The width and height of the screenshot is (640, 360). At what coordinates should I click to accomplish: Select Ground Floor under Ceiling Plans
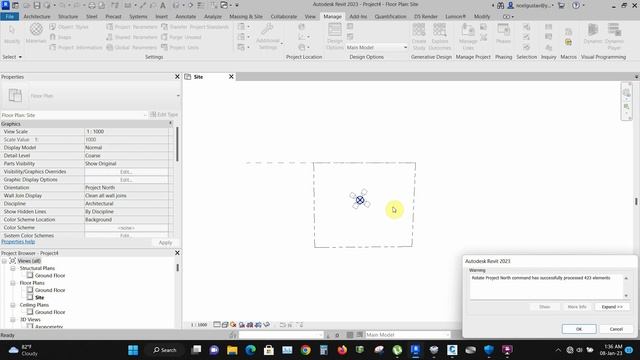pyautogui.click(x=50, y=312)
